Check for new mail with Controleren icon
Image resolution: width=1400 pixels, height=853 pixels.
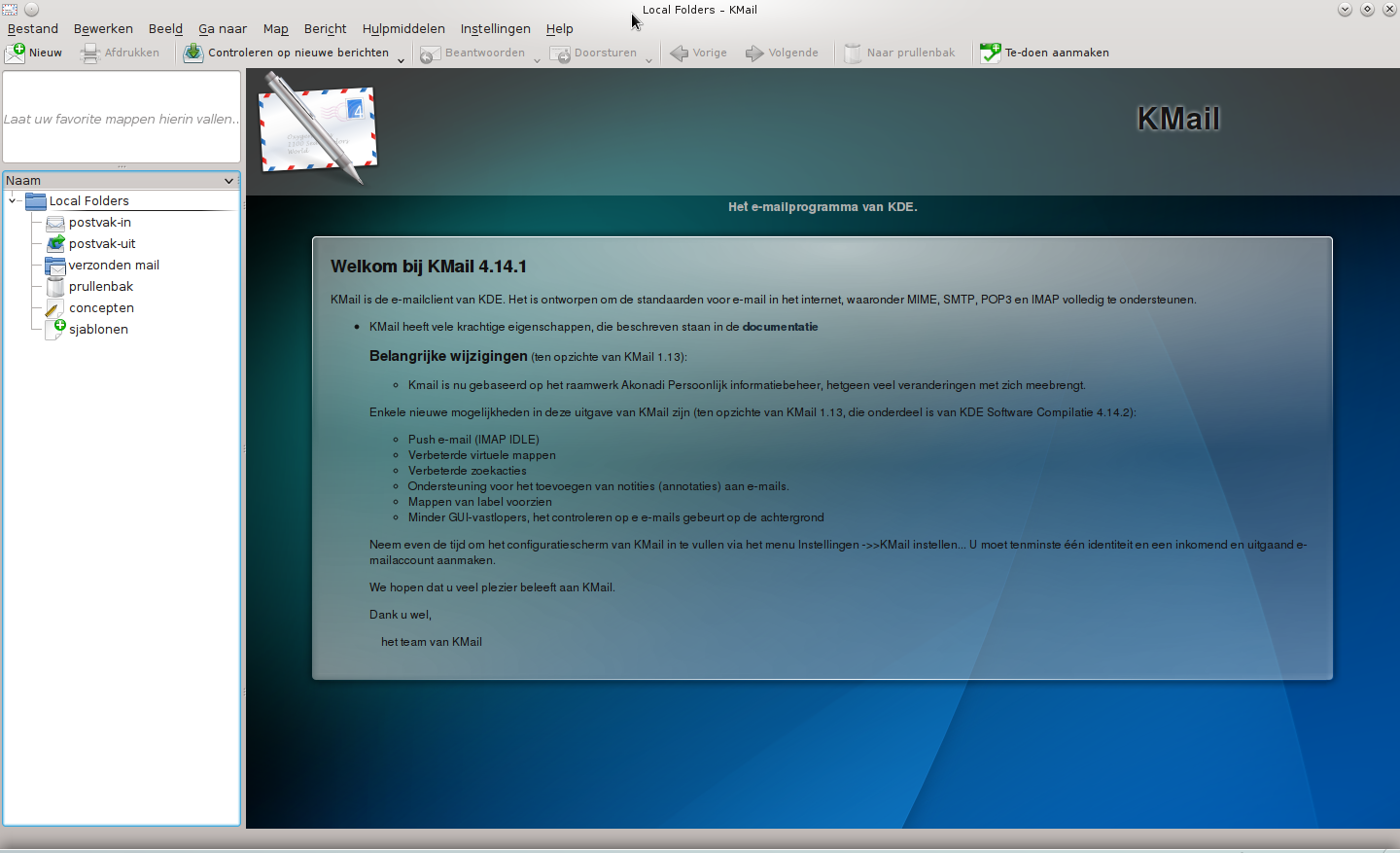[193, 53]
